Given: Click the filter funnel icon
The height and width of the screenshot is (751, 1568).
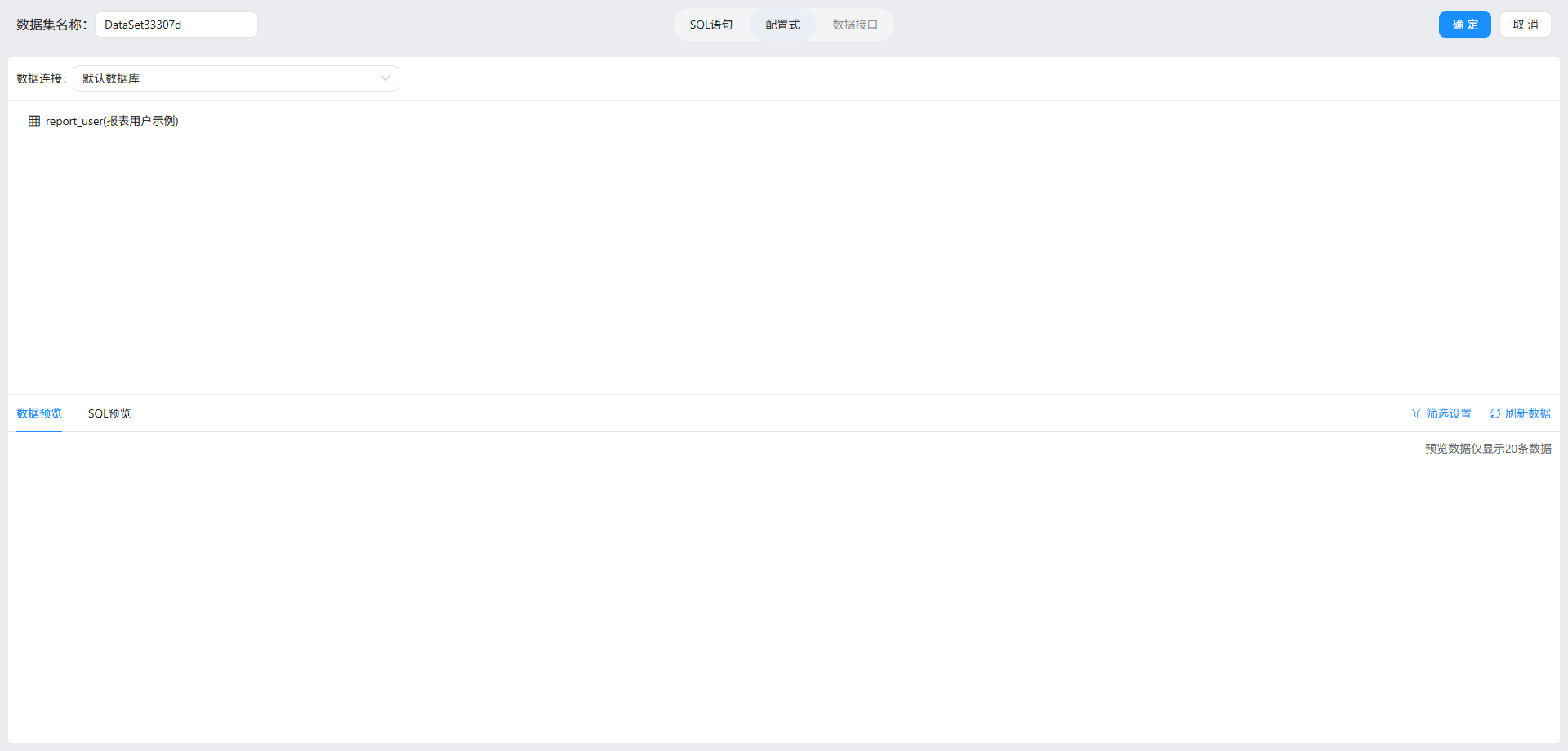Looking at the screenshot, I should pos(1416,413).
